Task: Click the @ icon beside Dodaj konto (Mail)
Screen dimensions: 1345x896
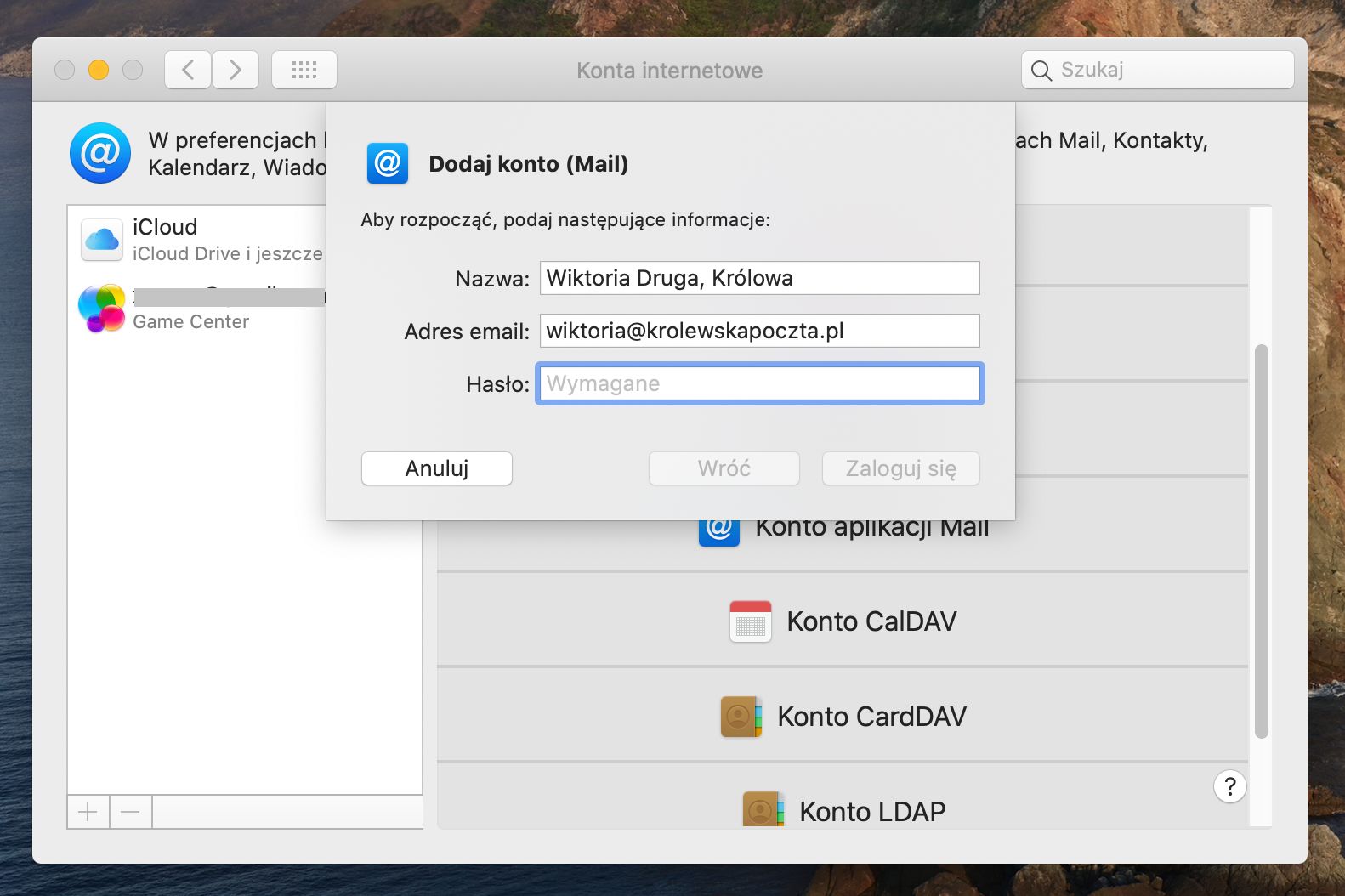Action: click(388, 163)
